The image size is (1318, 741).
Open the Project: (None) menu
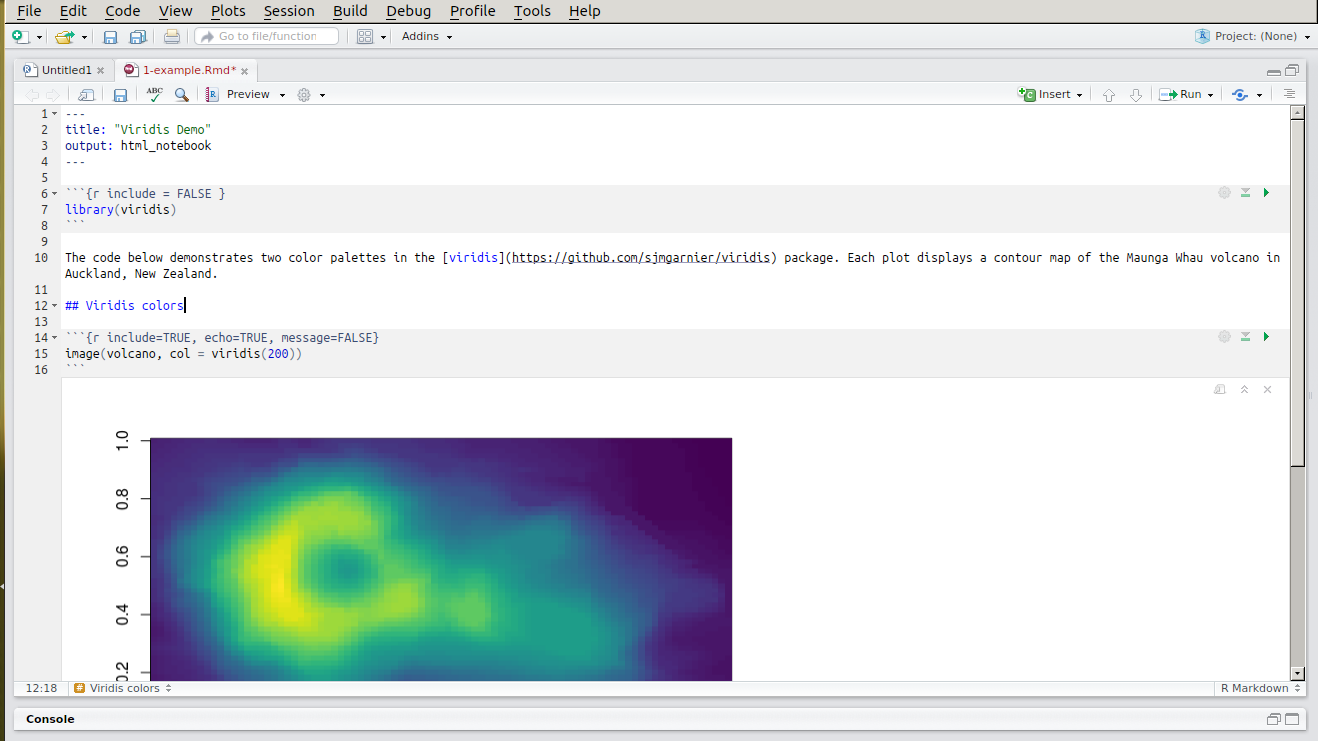[x=1253, y=36]
